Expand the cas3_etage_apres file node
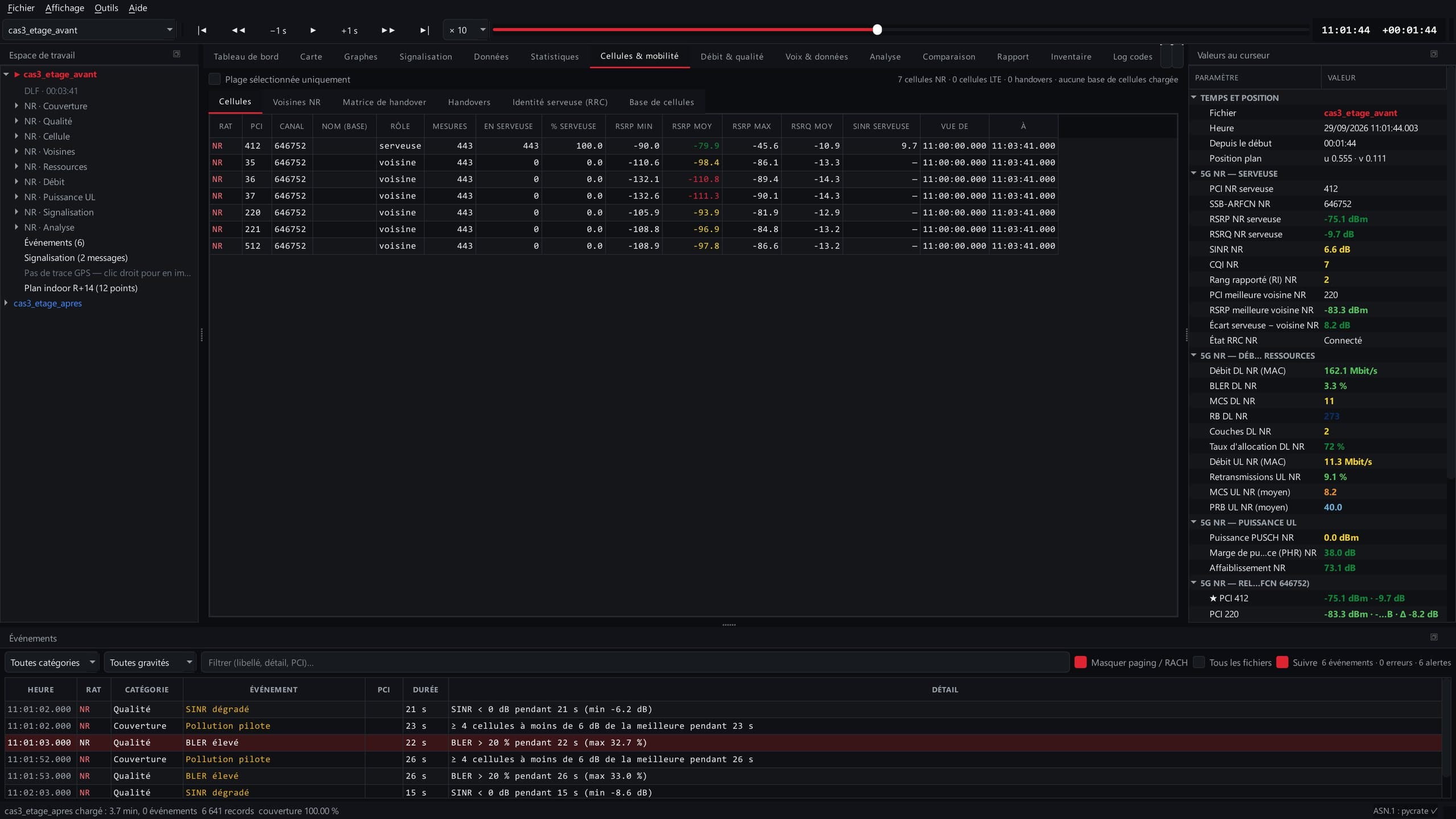 6,303
